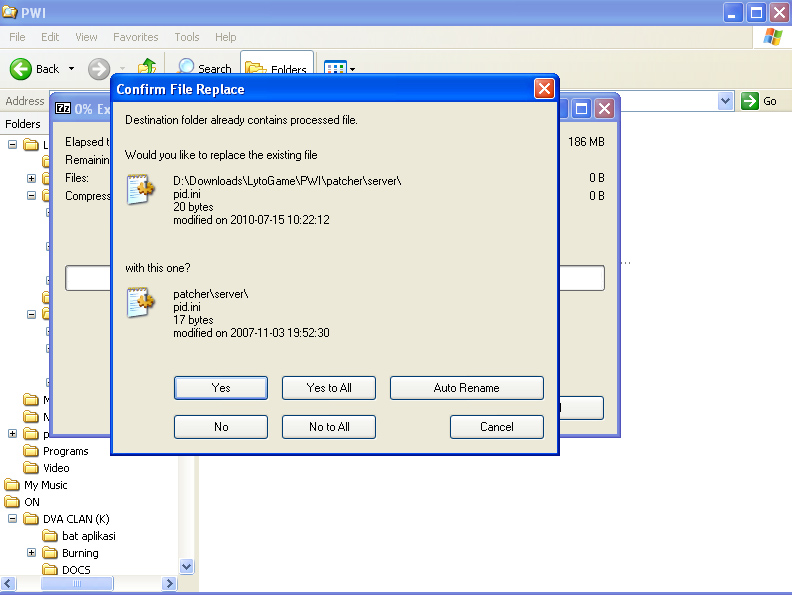Viewport: 792px width, 595px height.
Task: Click Yes to All button
Action: 329,388
